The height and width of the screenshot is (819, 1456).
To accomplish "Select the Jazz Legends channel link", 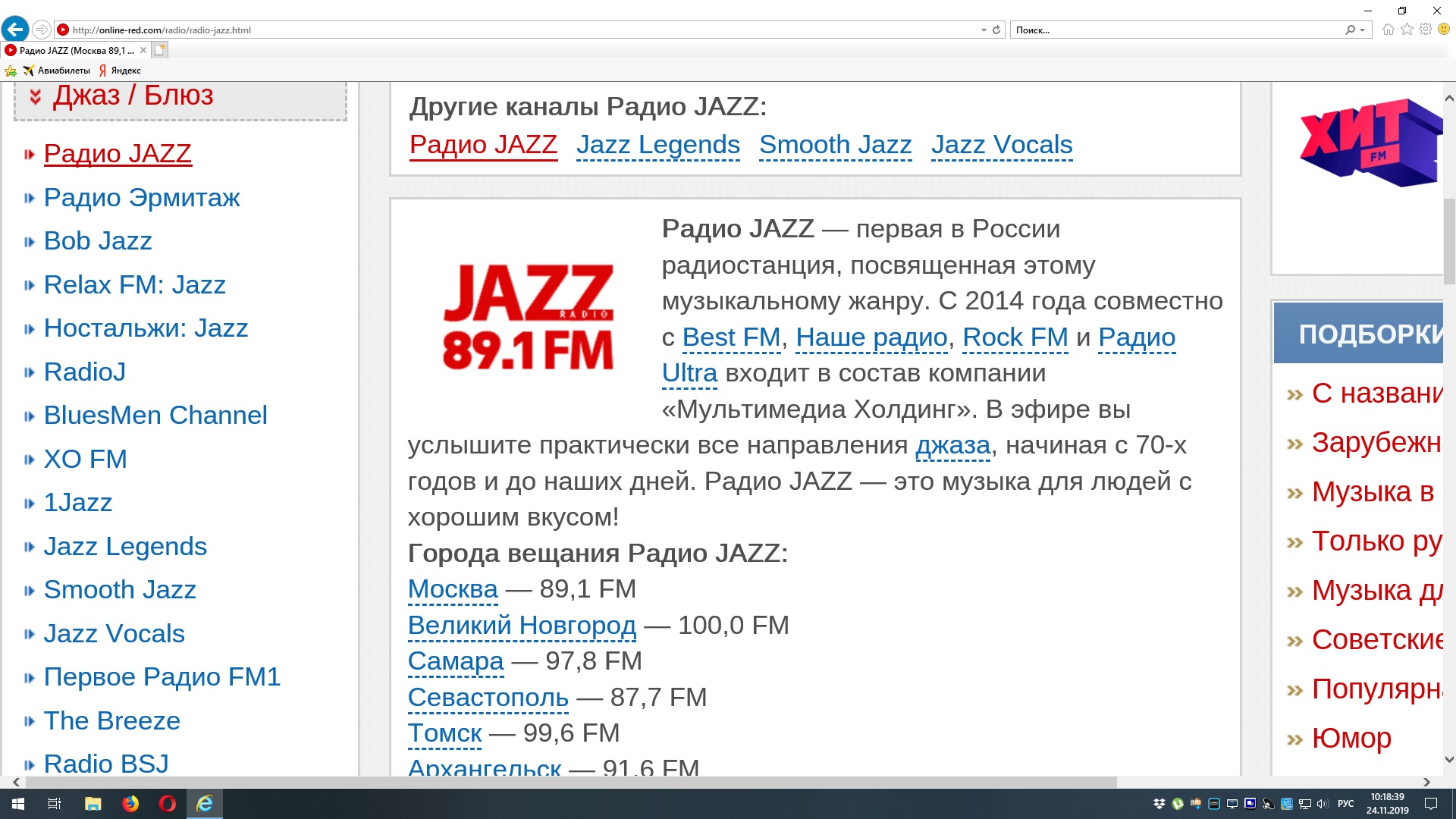I will (657, 145).
